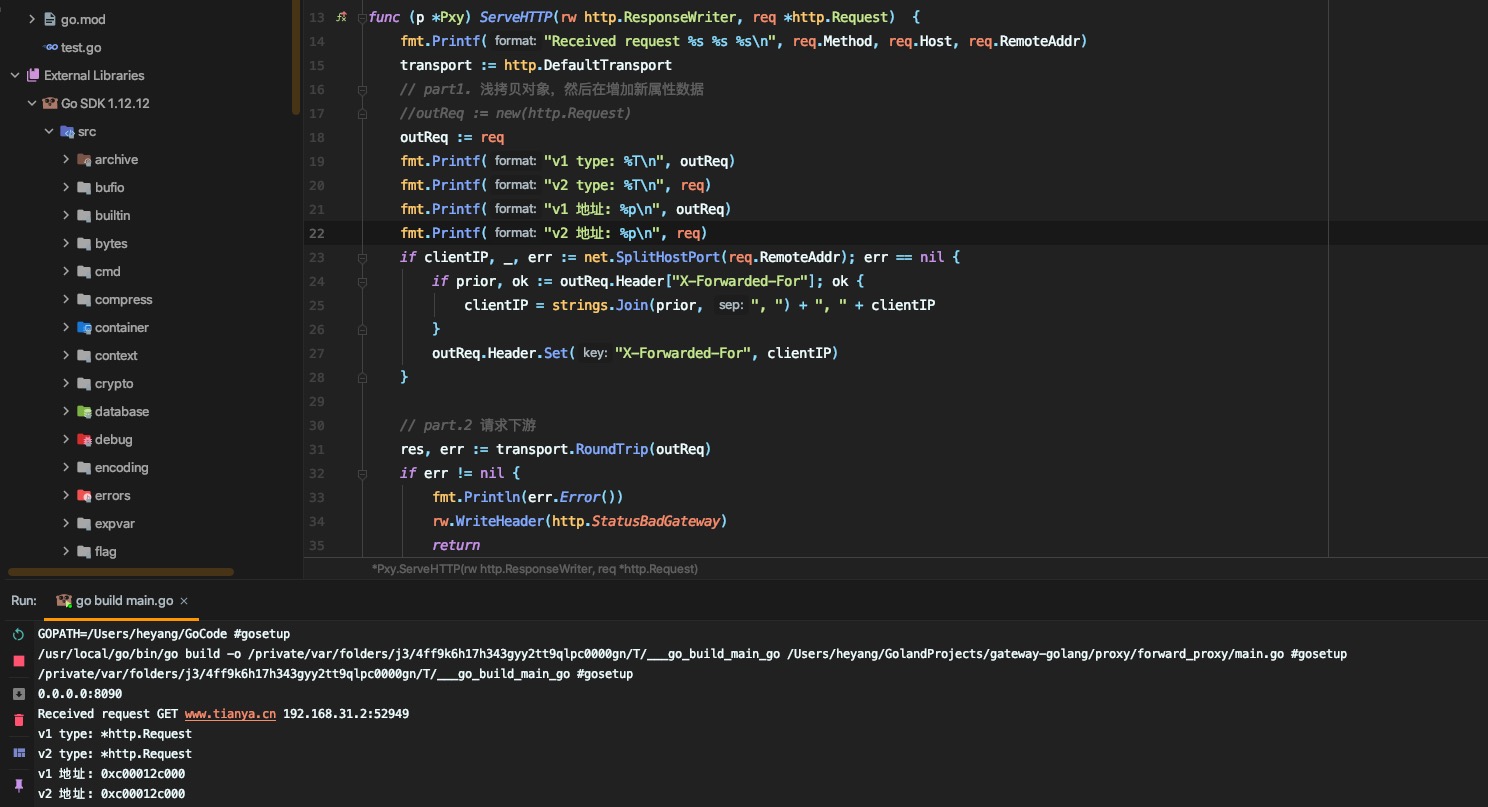Expand the archive folder arrow
The width and height of the screenshot is (1488, 807).
66,159
